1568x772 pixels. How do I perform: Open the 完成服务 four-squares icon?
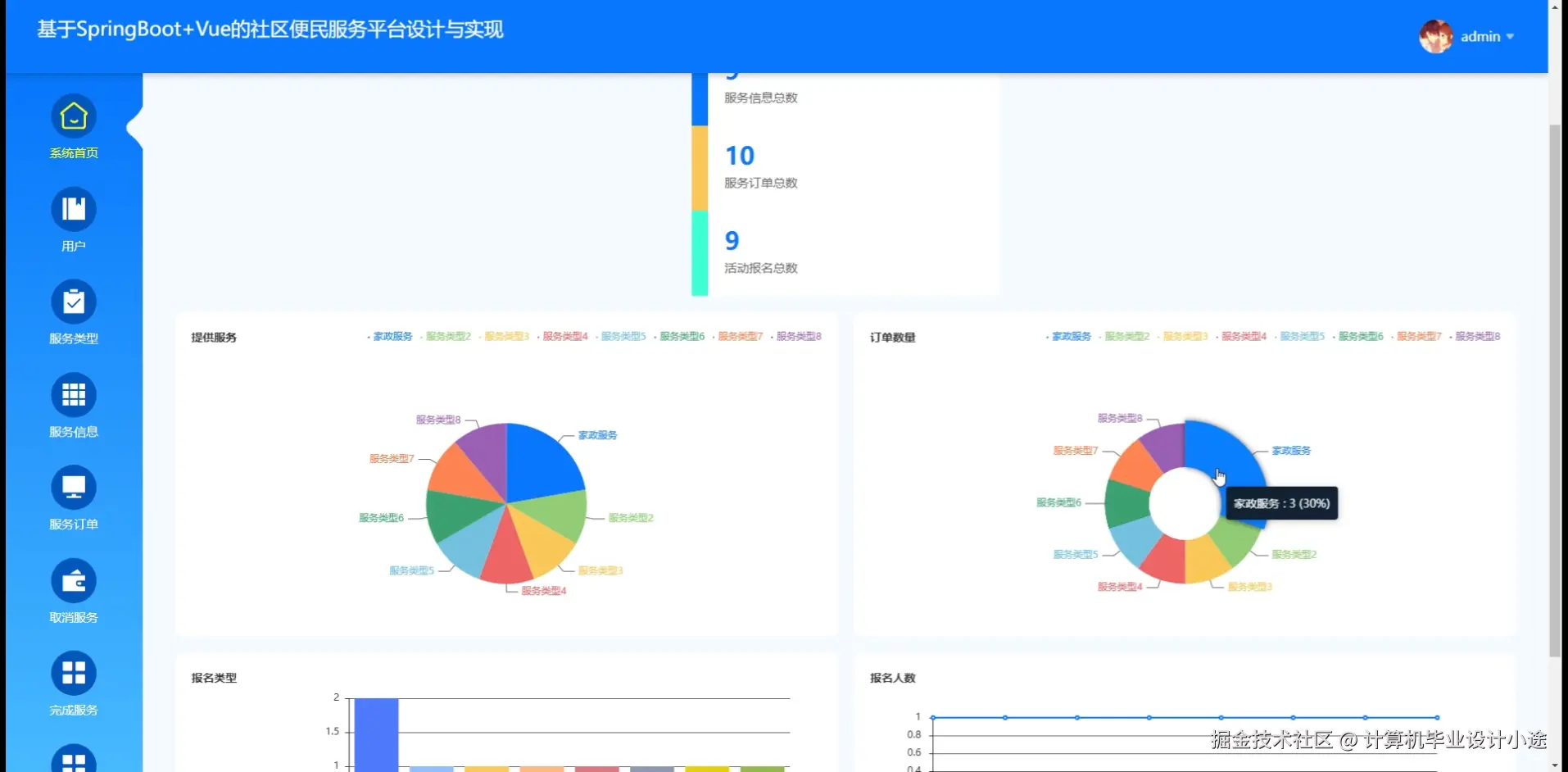coord(74,674)
